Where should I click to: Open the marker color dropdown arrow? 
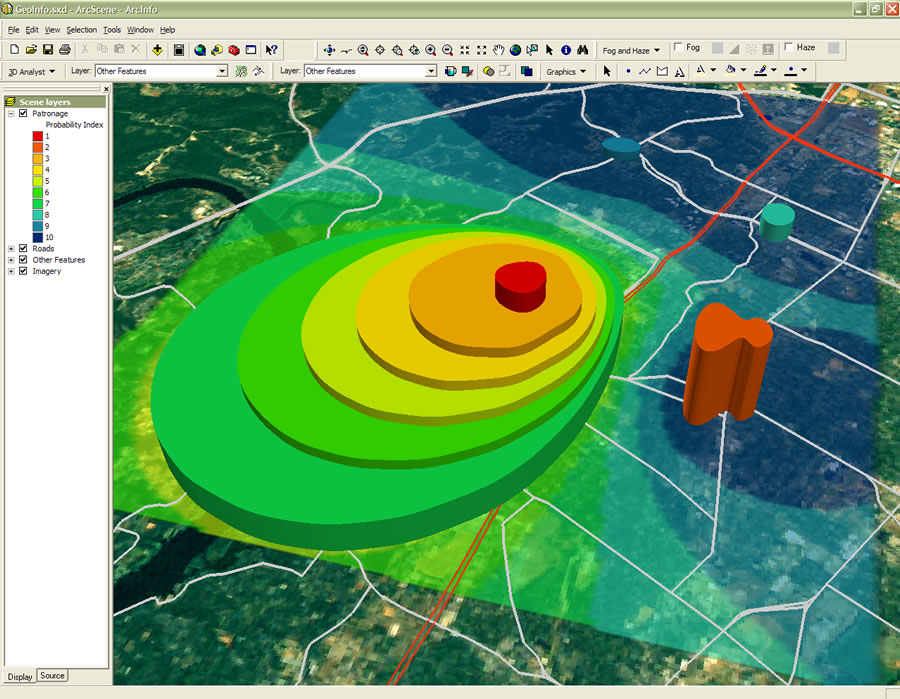[x=804, y=70]
